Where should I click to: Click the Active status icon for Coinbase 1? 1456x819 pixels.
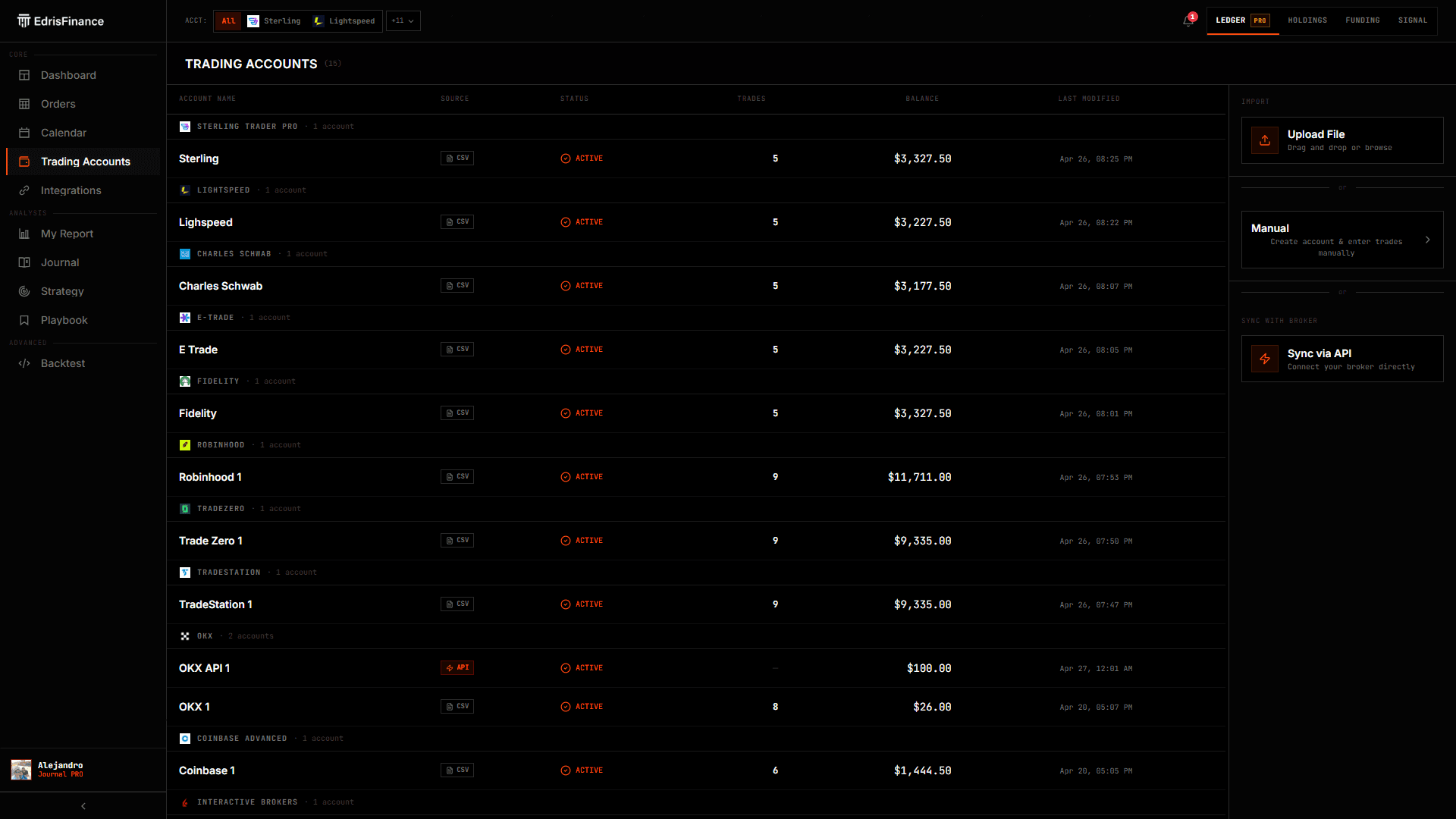click(566, 770)
